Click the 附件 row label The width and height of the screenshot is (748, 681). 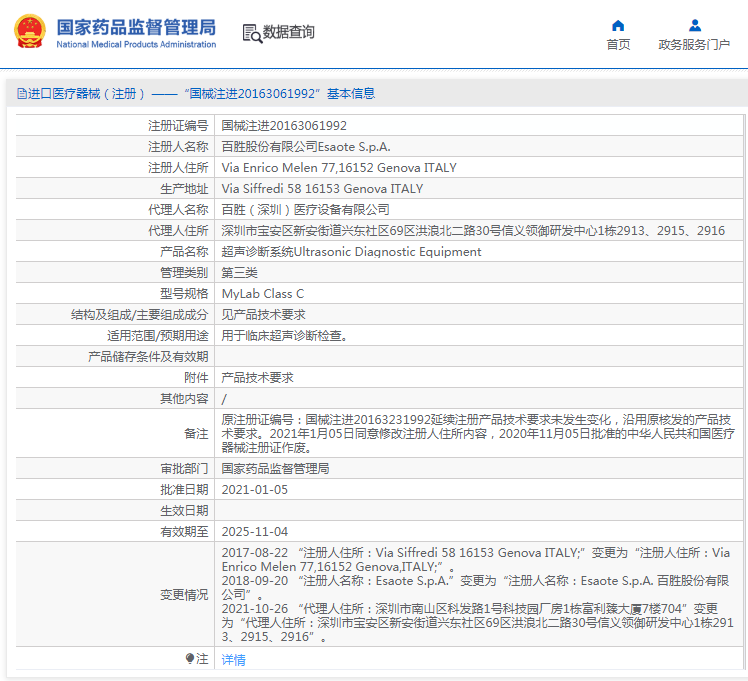[196, 378]
